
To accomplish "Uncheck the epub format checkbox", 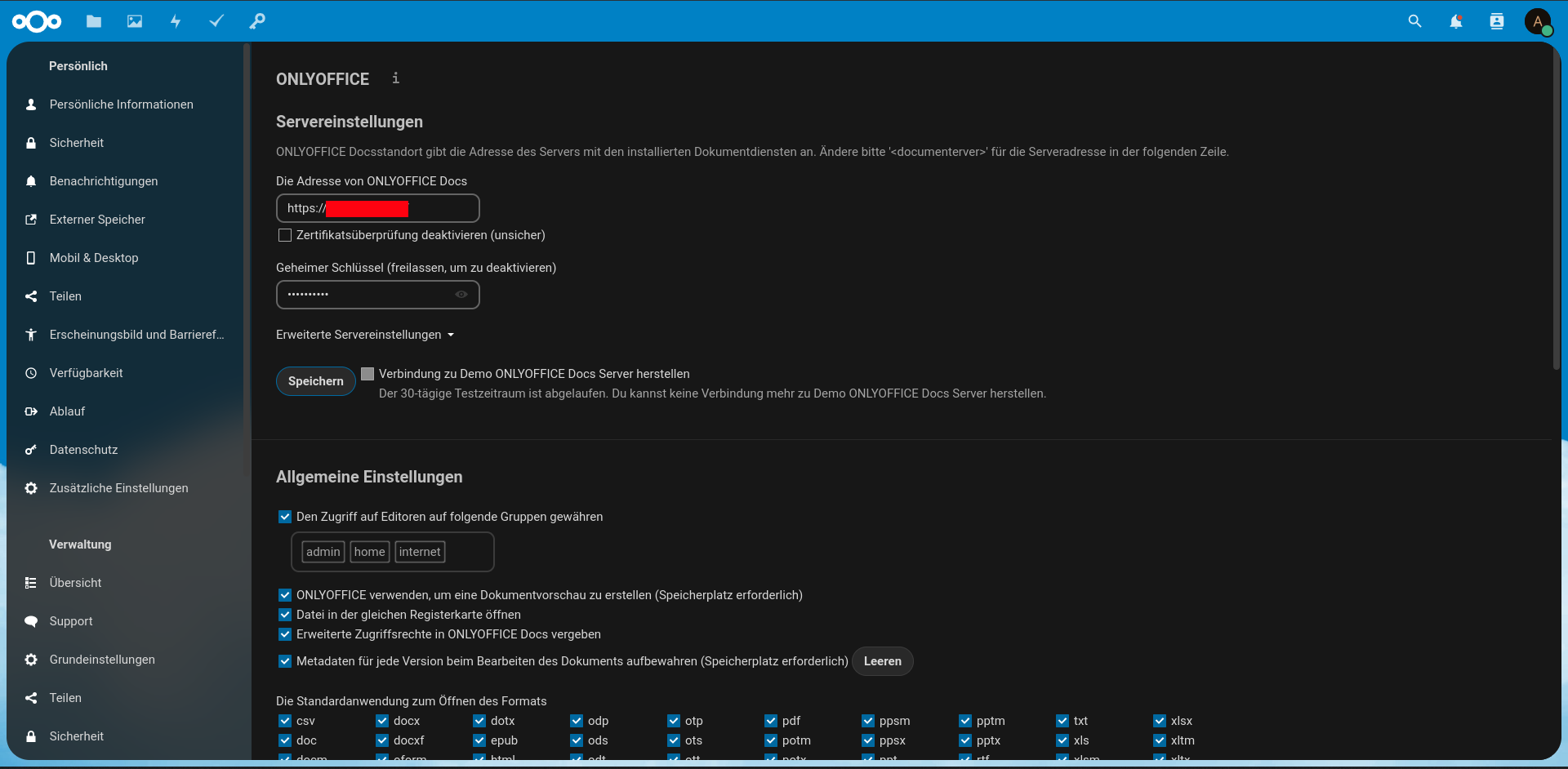I will pyautogui.click(x=479, y=740).
